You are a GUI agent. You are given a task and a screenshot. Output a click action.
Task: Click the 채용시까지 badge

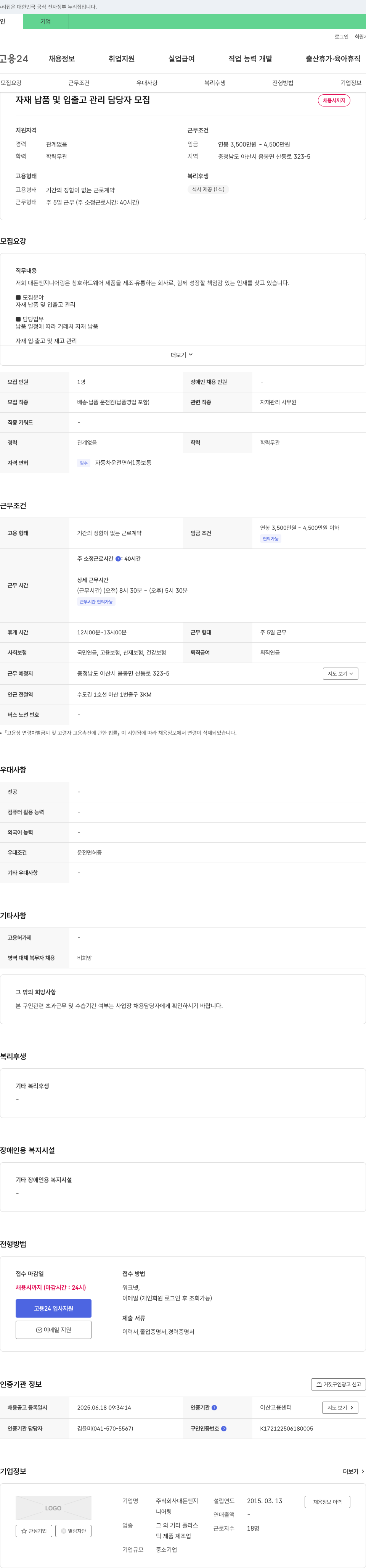(334, 100)
